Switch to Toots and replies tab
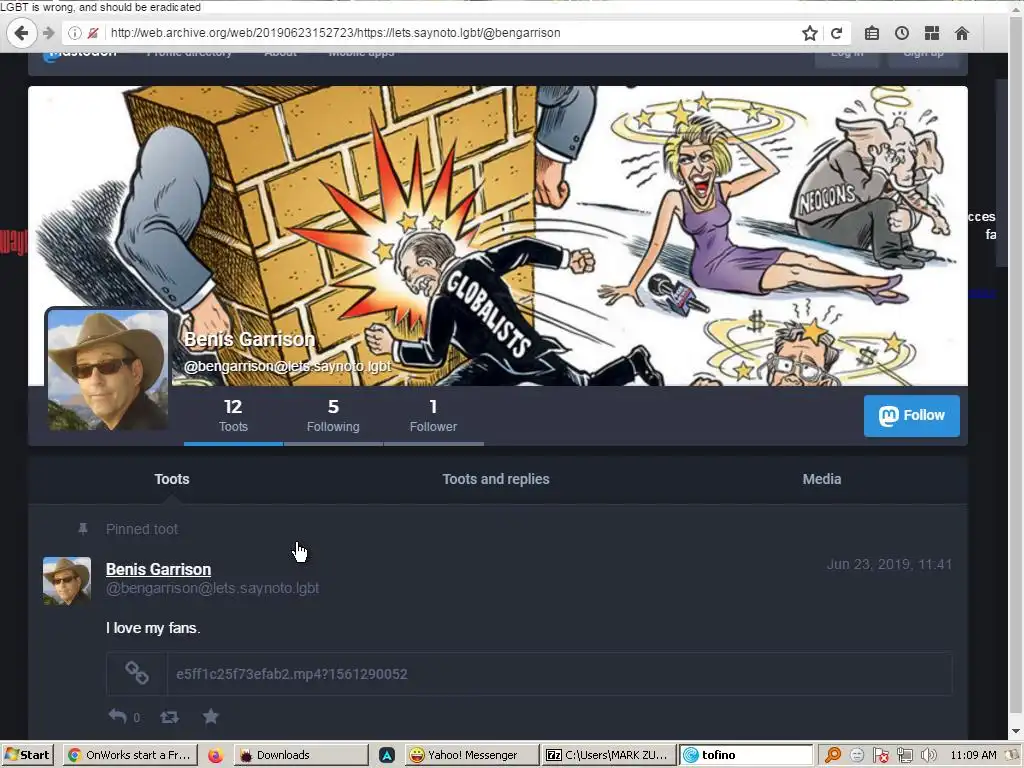 [x=496, y=479]
